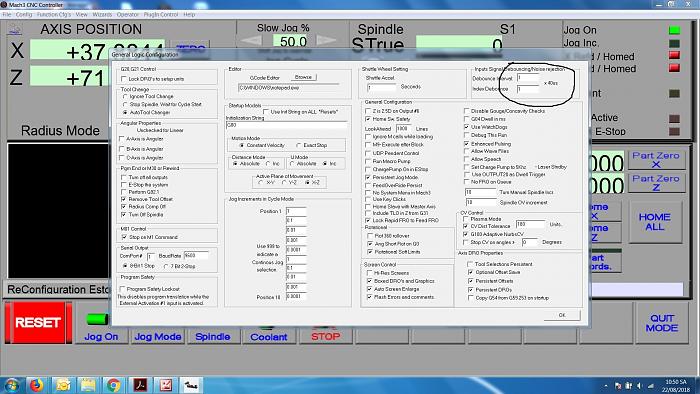Enable Program Safety Lockout checkbox
The height and width of the screenshot is (394, 700).
[123, 289]
